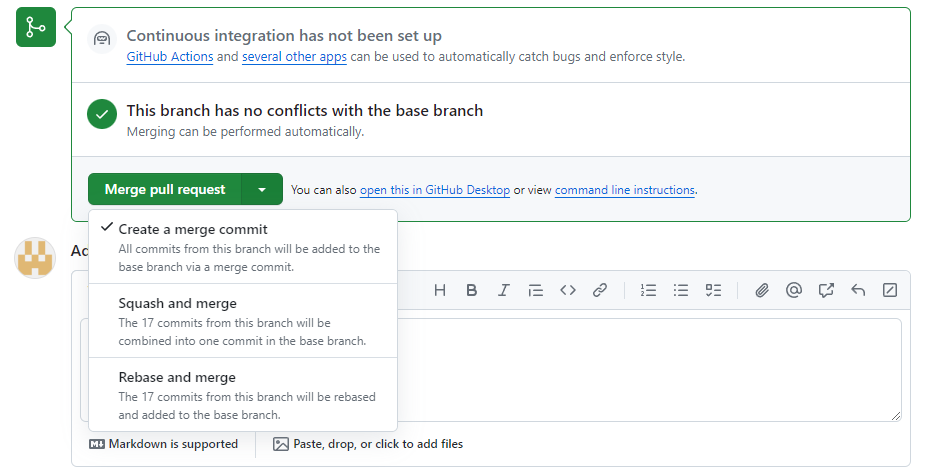Click the green no-conflicts checkmark icon

pyautogui.click(x=102, y=114)
